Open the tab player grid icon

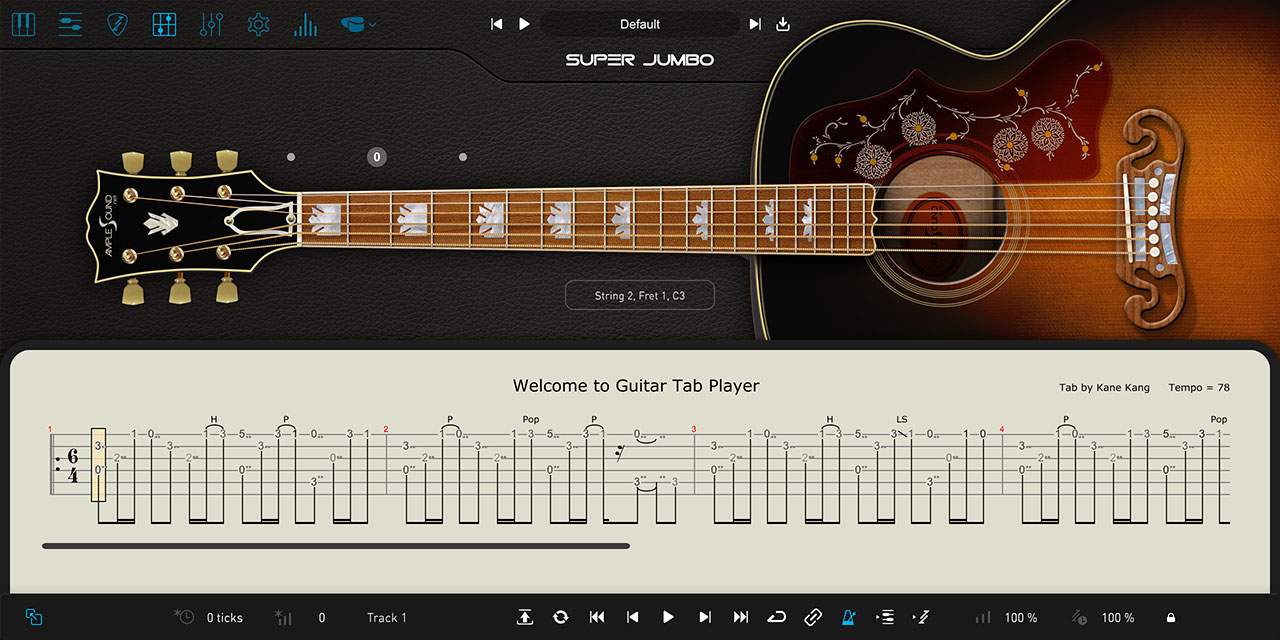(x=164, y=24)
